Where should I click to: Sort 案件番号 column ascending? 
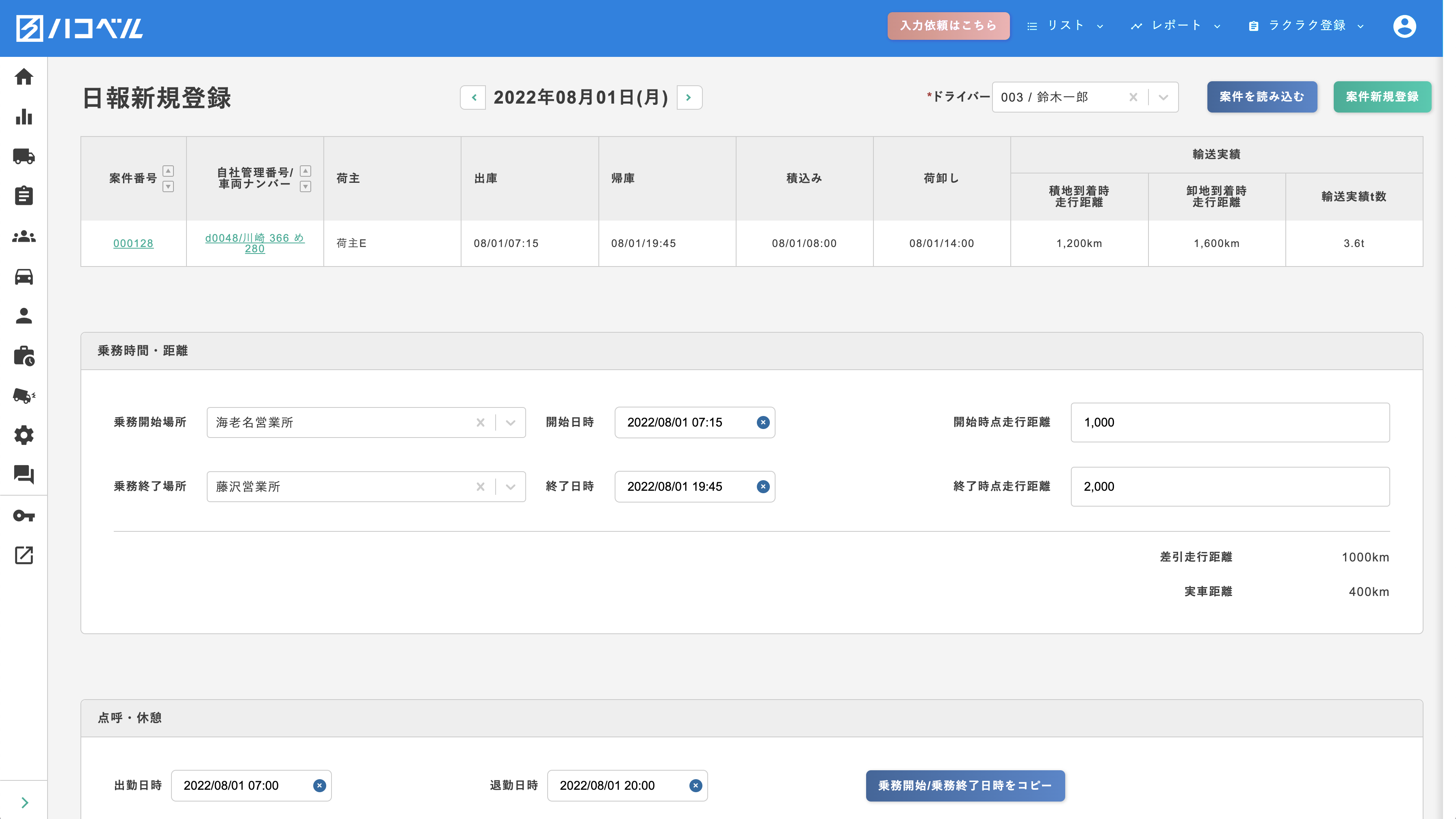tap(168, 171)
